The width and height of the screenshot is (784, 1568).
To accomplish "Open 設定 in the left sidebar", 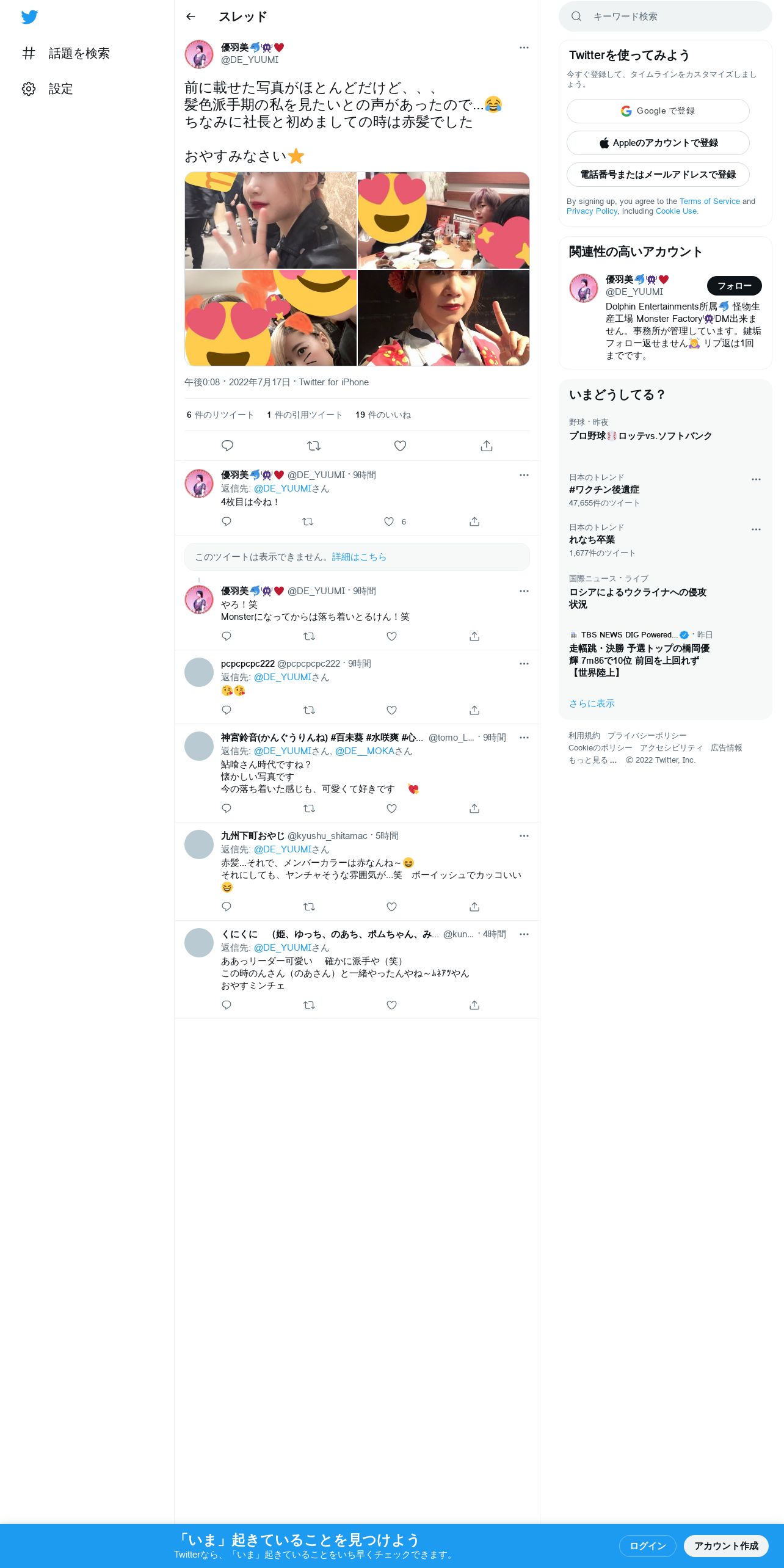I will click(x=48, y=89).
